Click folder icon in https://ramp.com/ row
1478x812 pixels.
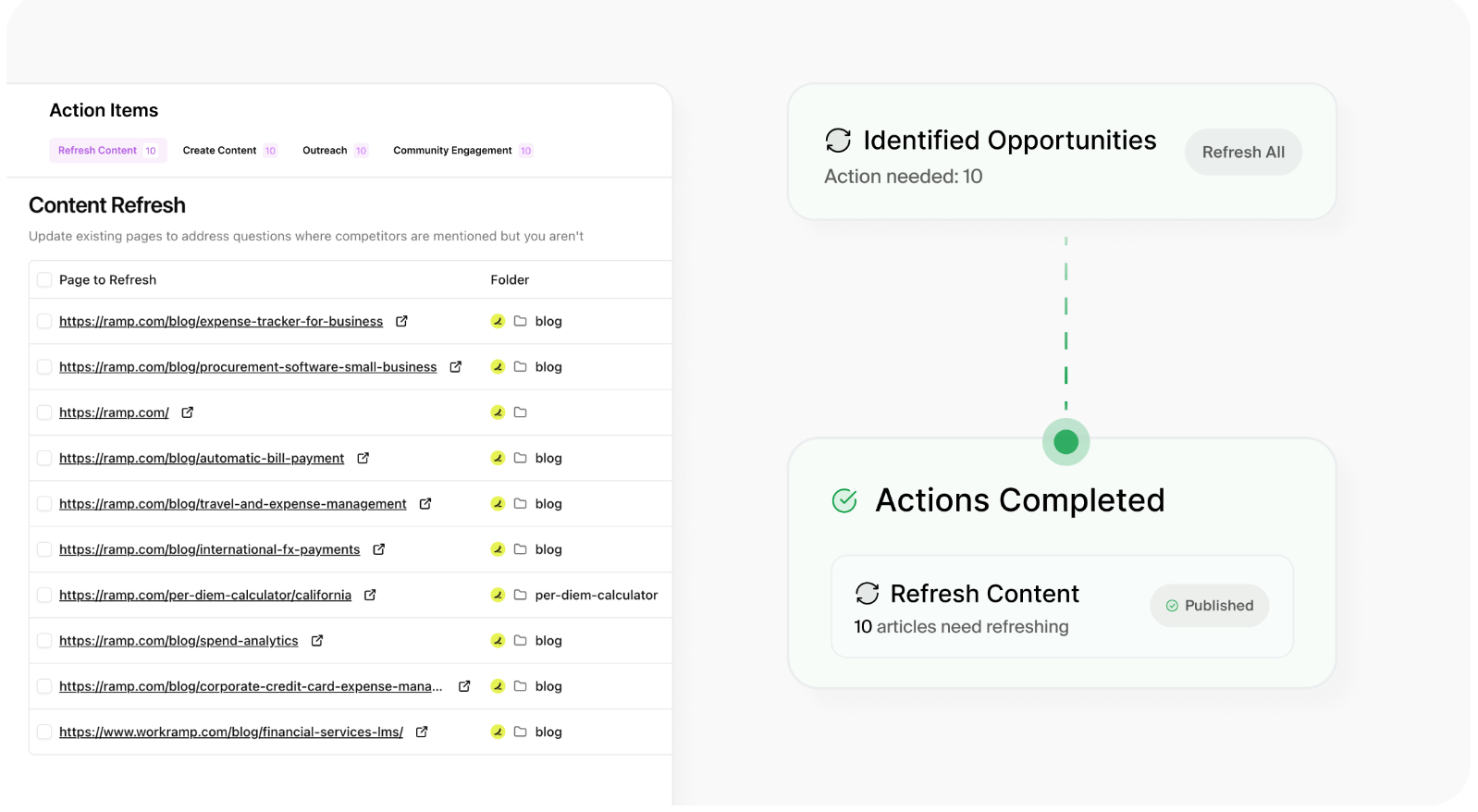click(520, 412)
